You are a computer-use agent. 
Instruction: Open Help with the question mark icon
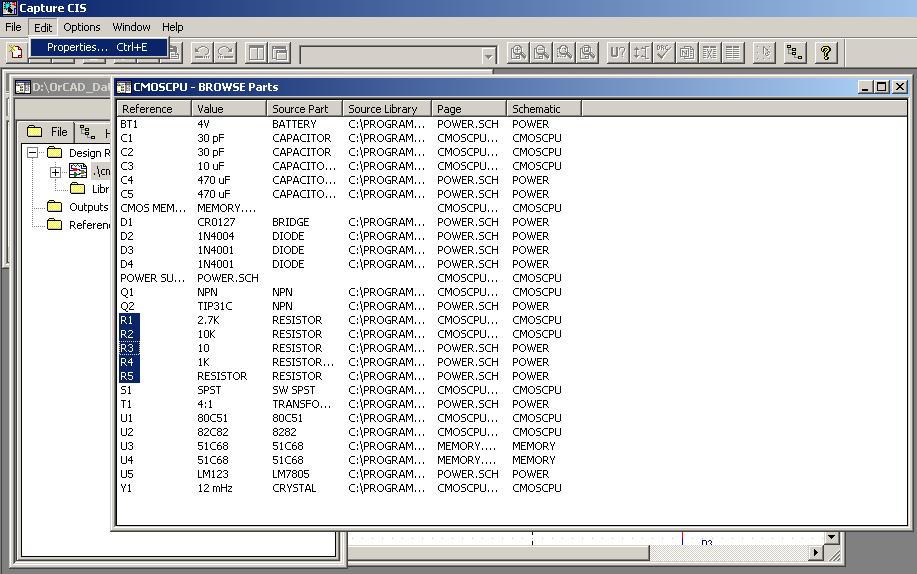click(x=826, y=53)
